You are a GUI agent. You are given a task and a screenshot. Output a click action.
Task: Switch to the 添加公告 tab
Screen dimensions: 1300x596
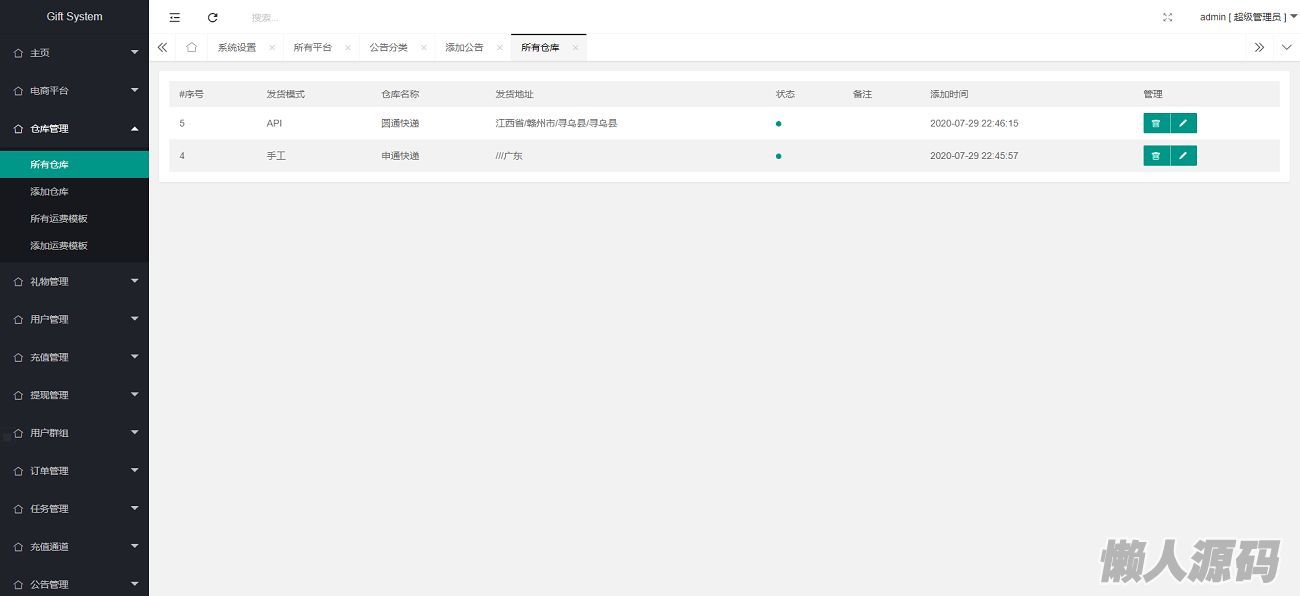464,48
